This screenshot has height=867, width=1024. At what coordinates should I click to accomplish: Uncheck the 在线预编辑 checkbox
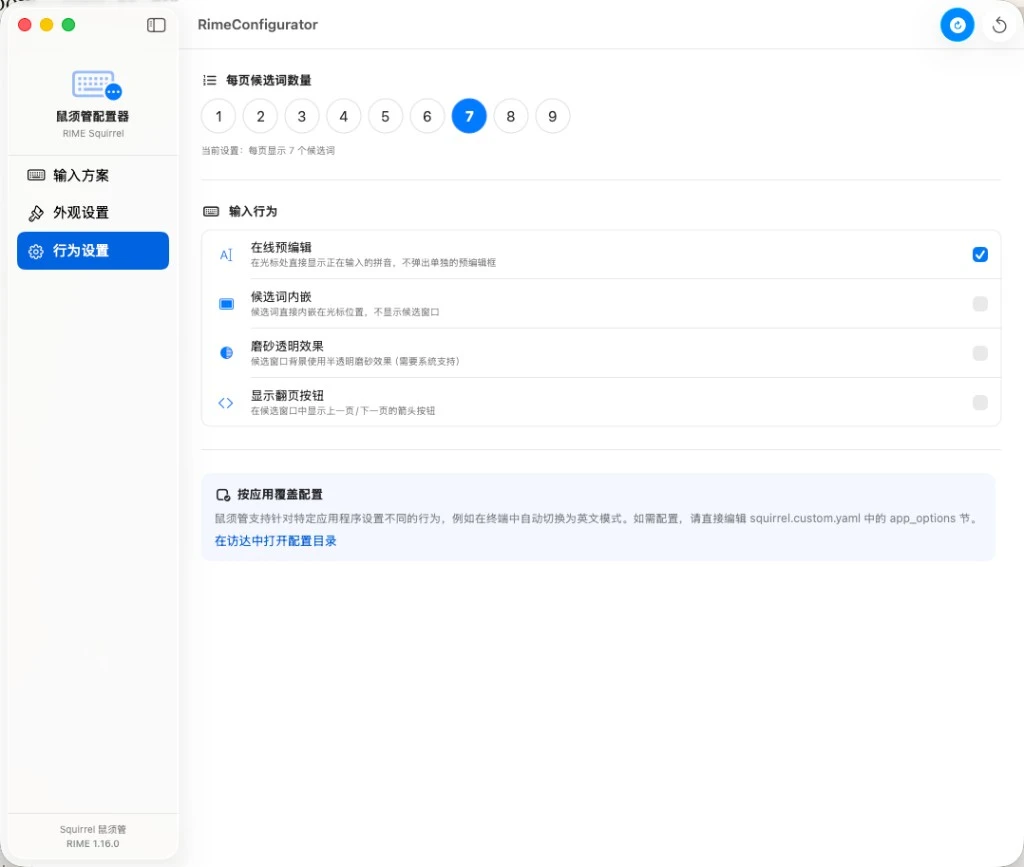pos(980,255)
